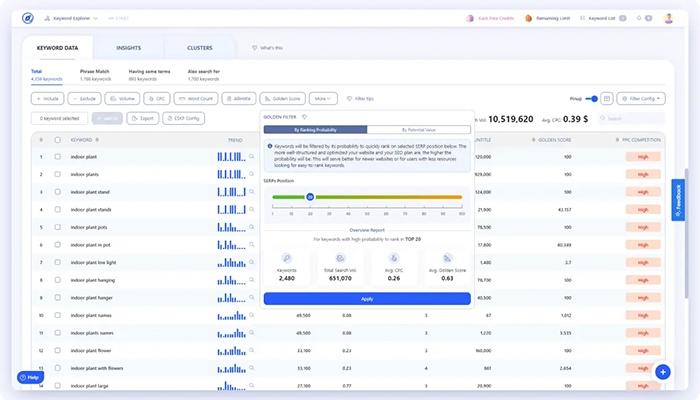Switch to the Keyword Data tab
This screenshot has width=700, height=400.
pos(58,48)
